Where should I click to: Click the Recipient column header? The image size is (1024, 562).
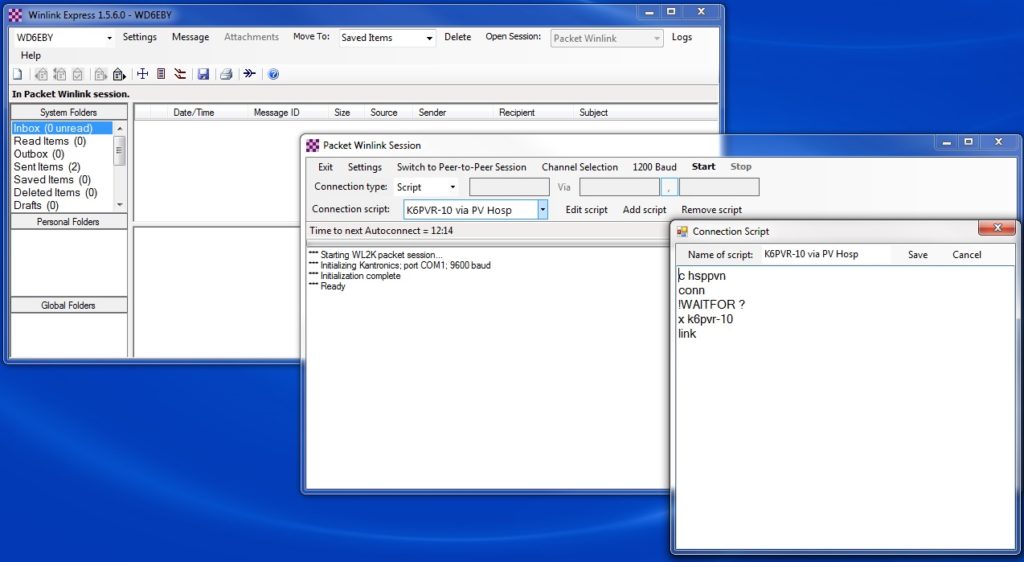point(517,112)
